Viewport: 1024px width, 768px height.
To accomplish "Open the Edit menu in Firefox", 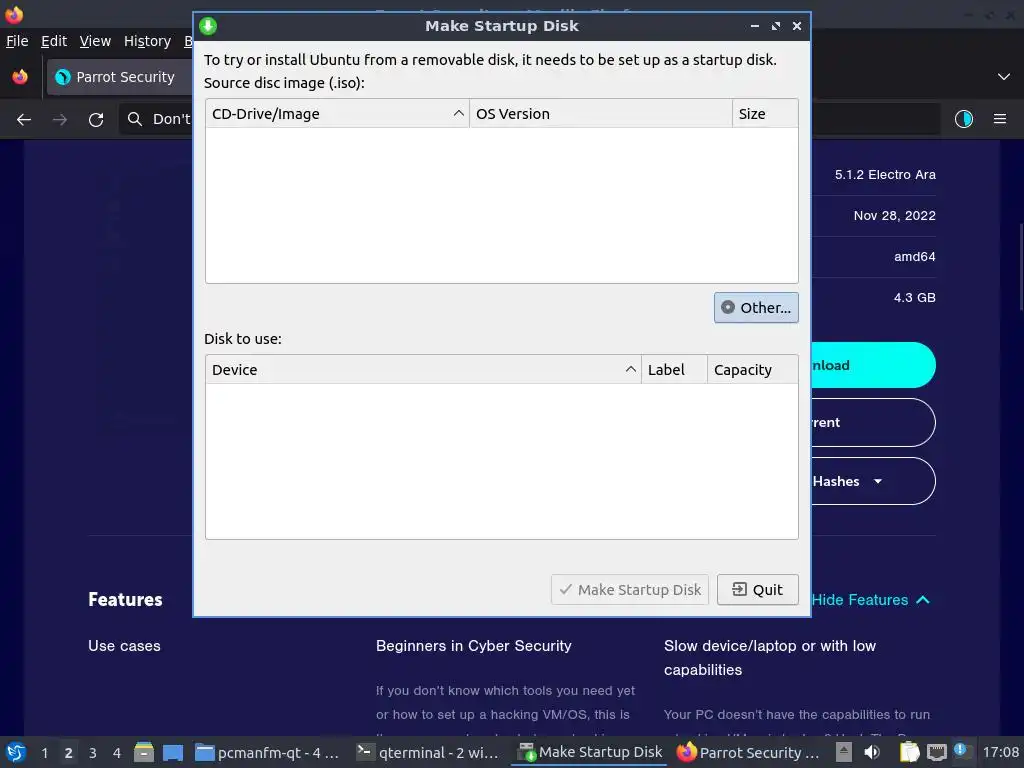I will [54, 41].
